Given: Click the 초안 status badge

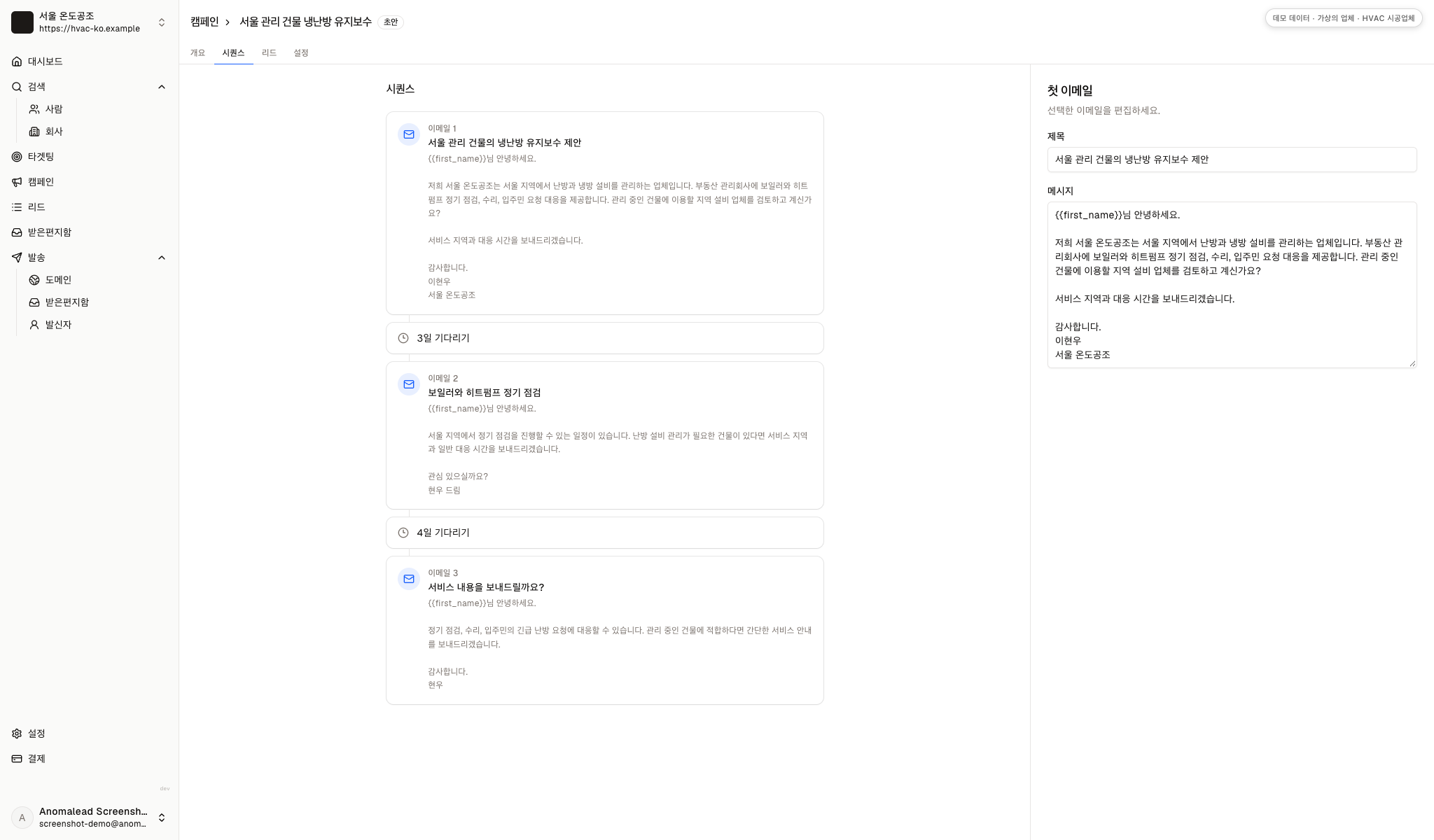Looking at the screenshot, I should (x=391, y=22).
